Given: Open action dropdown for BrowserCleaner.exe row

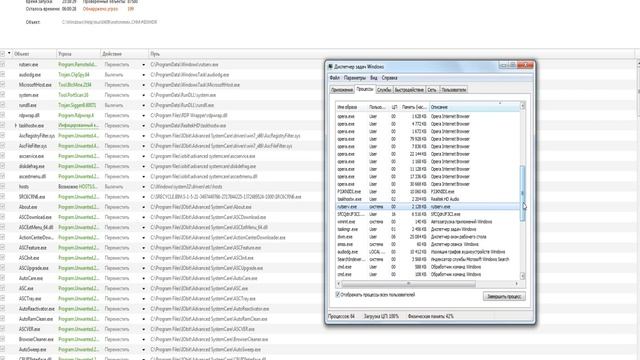Looking at the screenshot, I should (x=143, y=339).
